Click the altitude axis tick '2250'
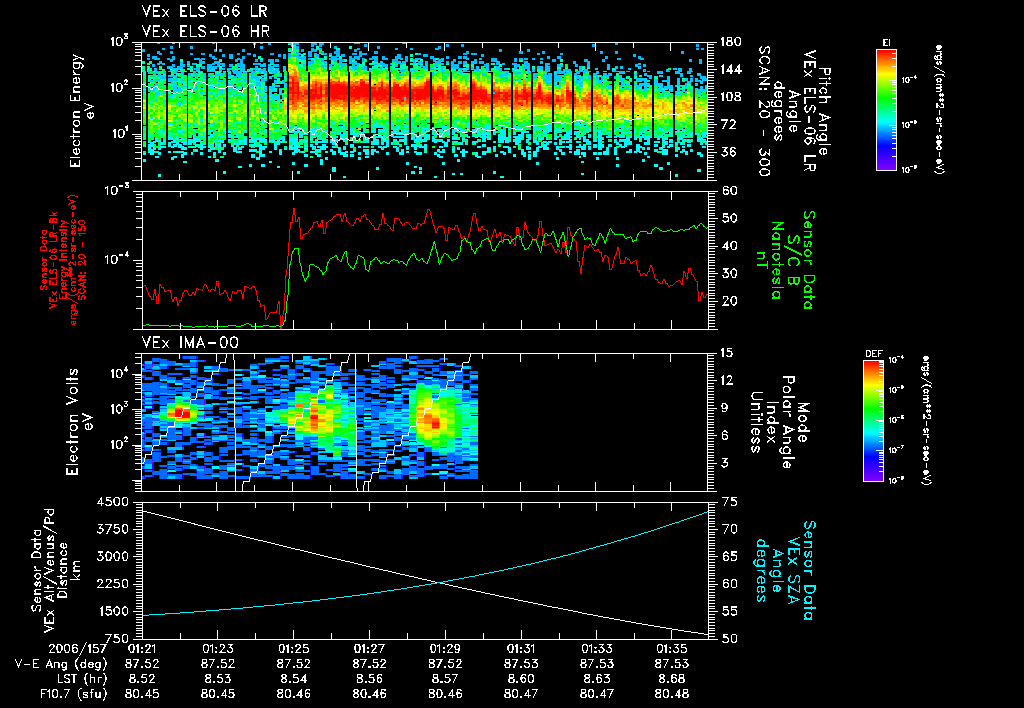 coord(113,584)
